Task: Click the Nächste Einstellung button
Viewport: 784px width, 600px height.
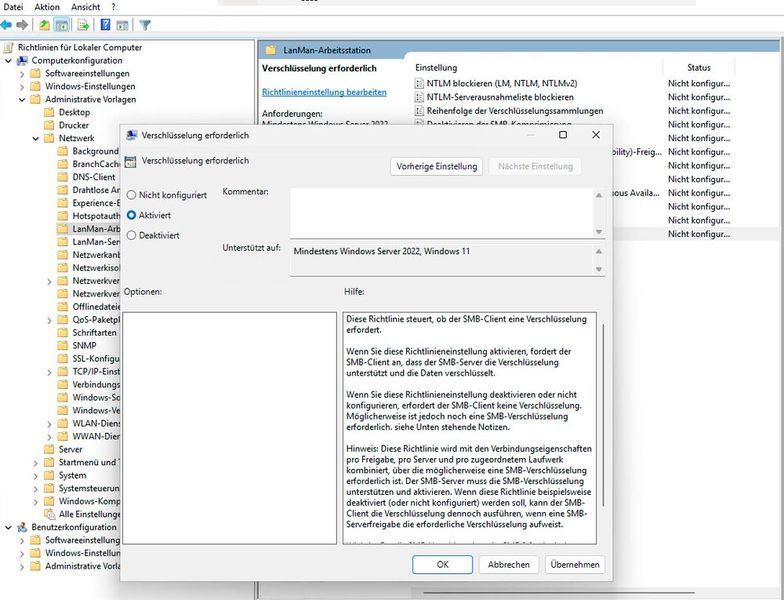Action: [x=535, y=166]
